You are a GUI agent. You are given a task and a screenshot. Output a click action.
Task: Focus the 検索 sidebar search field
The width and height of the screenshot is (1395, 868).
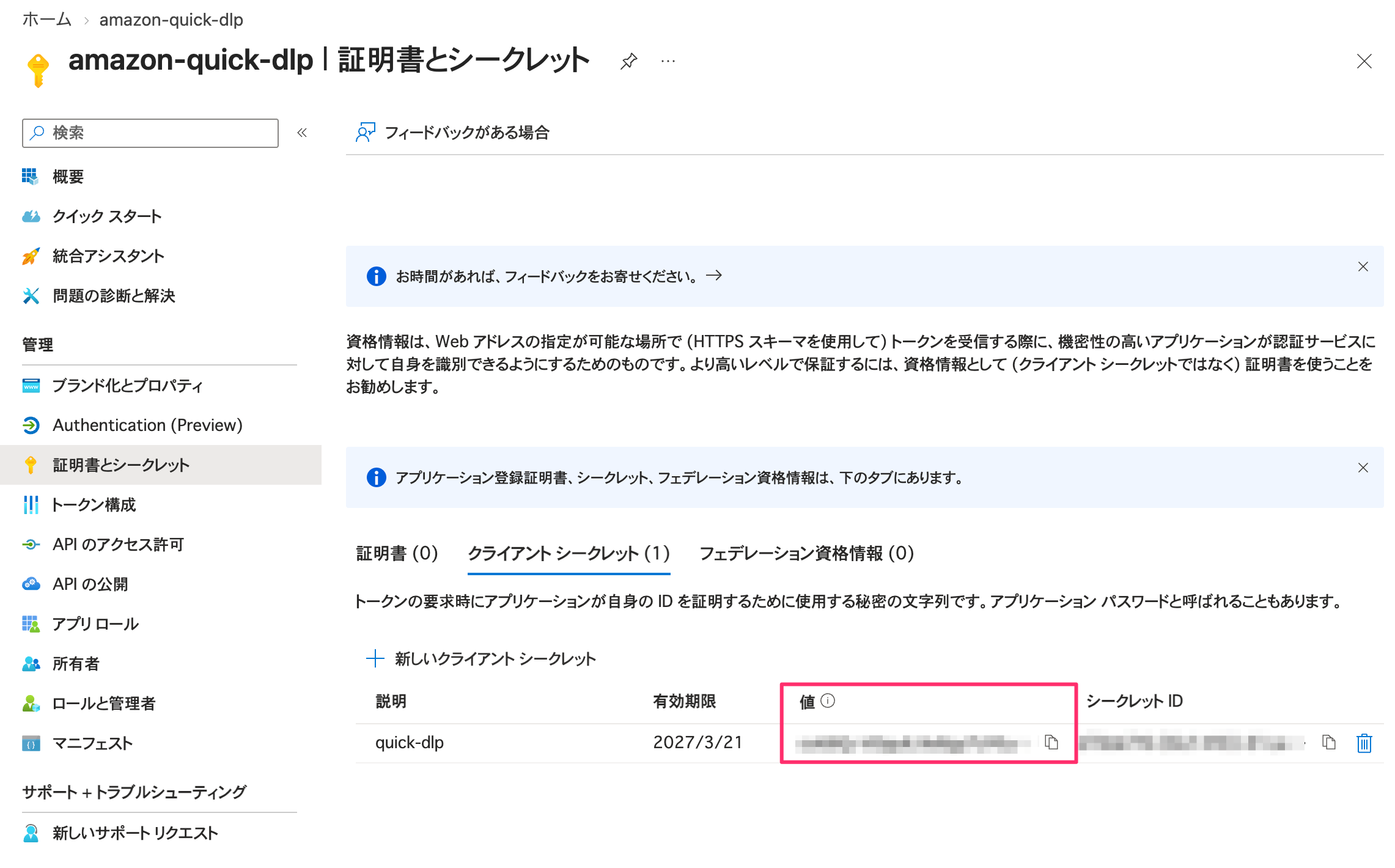coord(150,133)
